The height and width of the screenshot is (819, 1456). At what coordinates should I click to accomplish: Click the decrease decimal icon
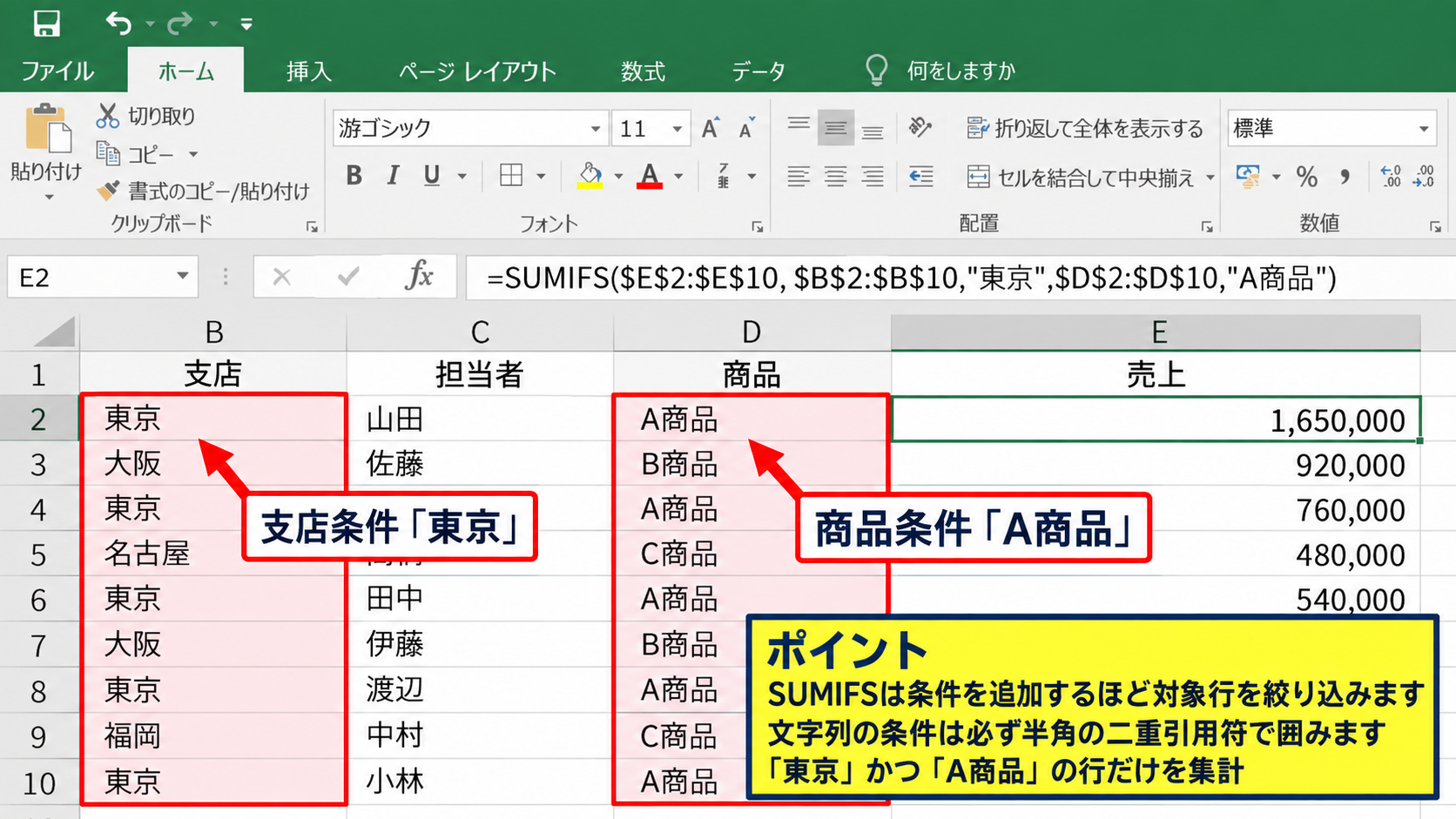click(1424, 177)
